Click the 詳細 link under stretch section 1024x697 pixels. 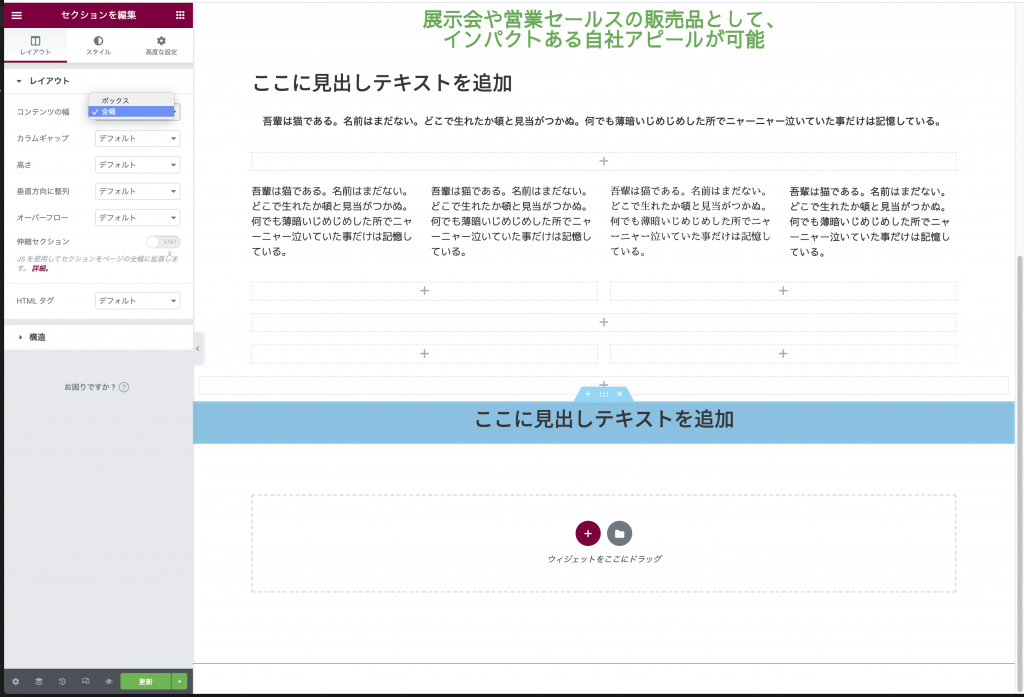point(40,268)
